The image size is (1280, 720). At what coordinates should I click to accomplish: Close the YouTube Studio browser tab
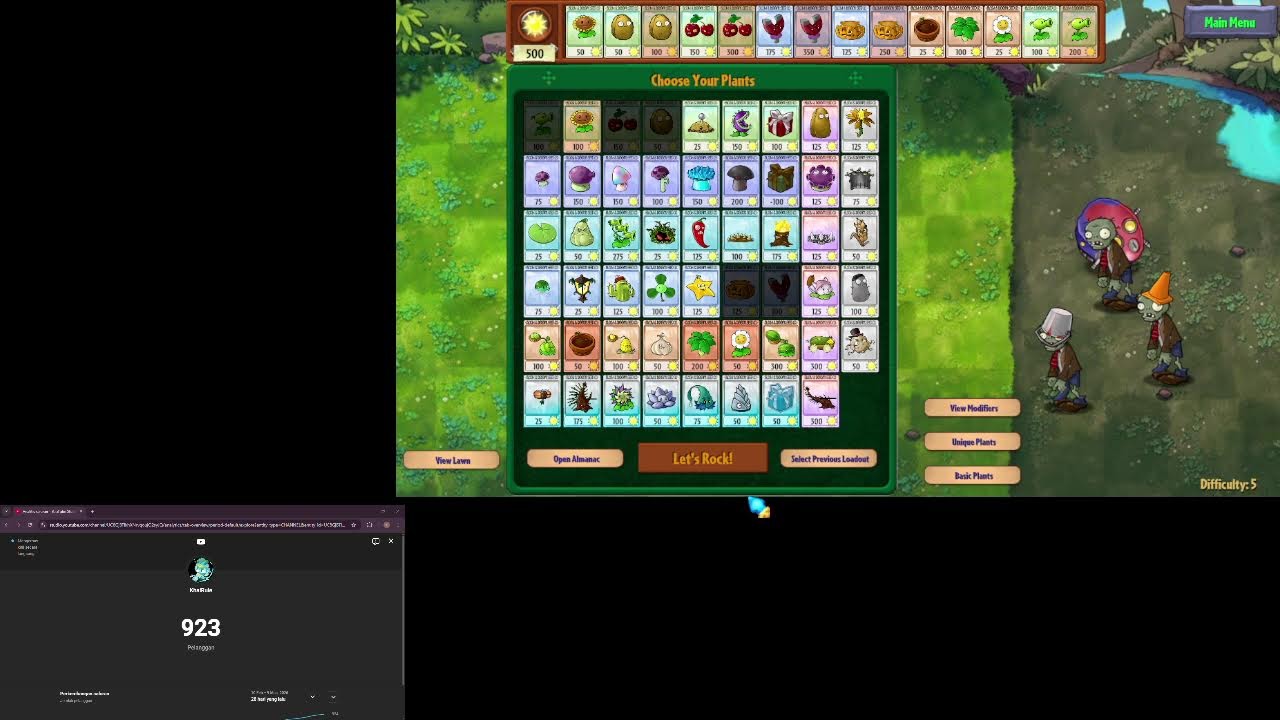tap(80, 512)
